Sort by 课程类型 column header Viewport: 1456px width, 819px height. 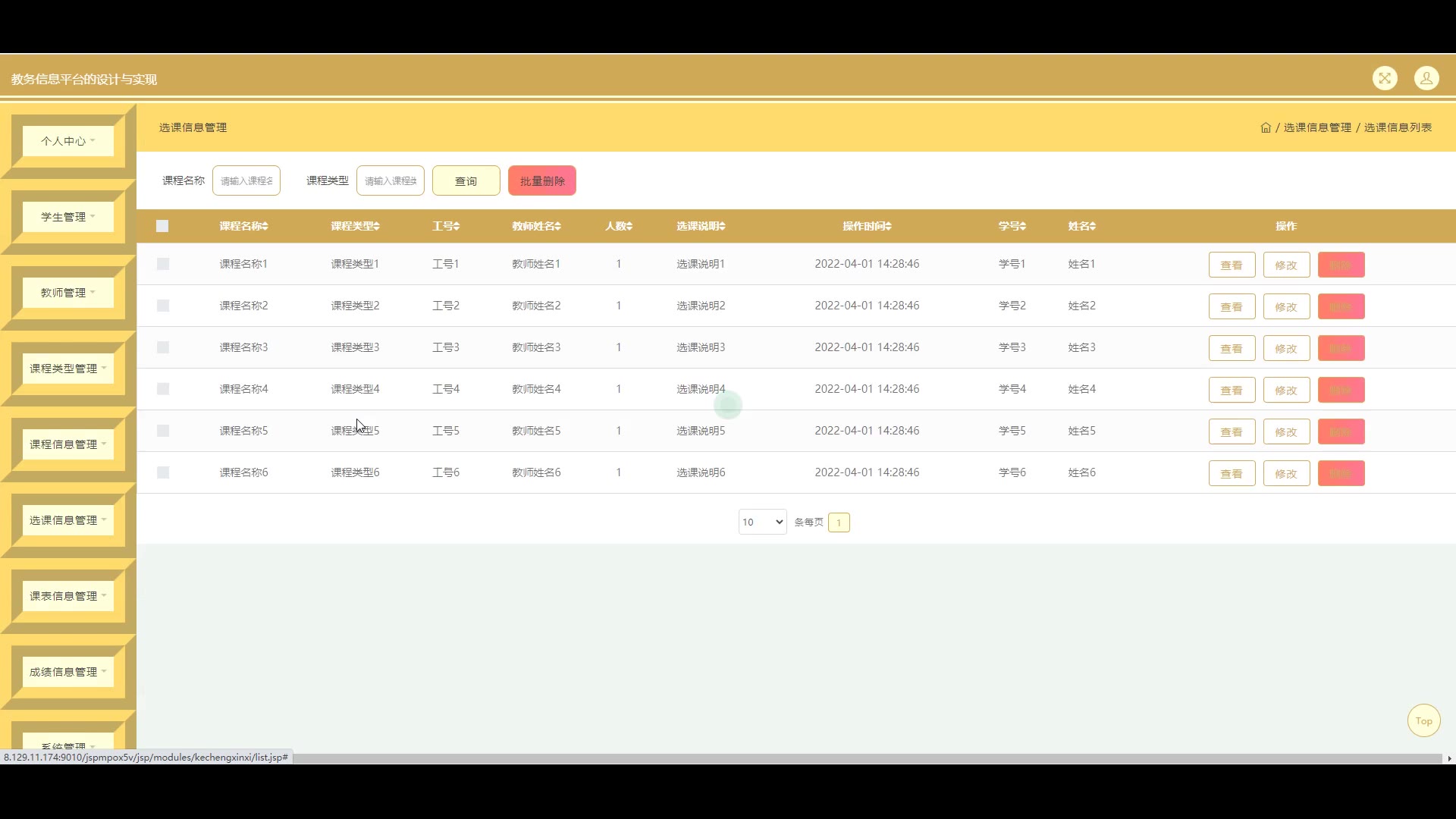pos(355,226)
